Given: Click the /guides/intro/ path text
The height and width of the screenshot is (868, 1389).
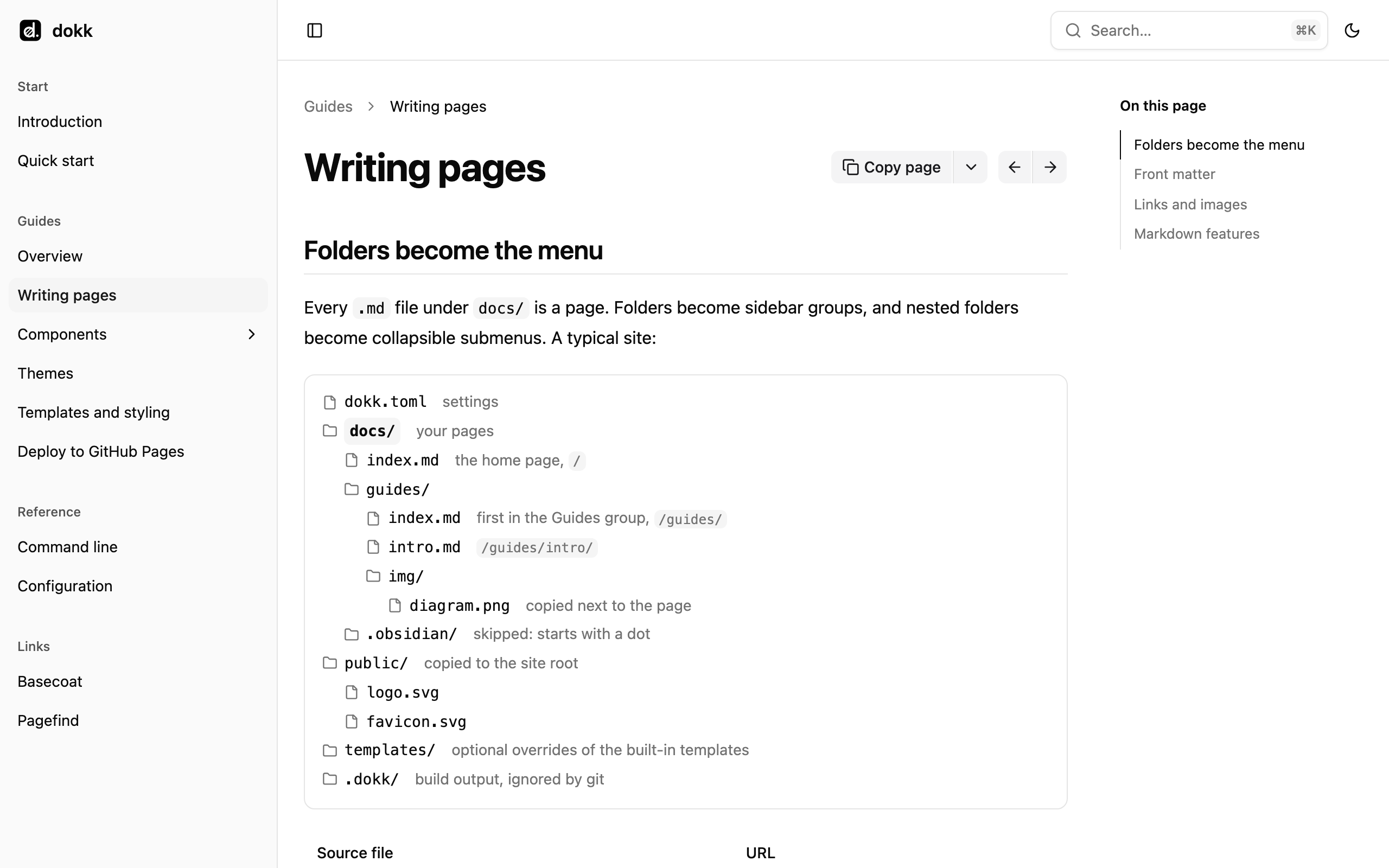Looking at the screenshot, I should click(537, 548).
